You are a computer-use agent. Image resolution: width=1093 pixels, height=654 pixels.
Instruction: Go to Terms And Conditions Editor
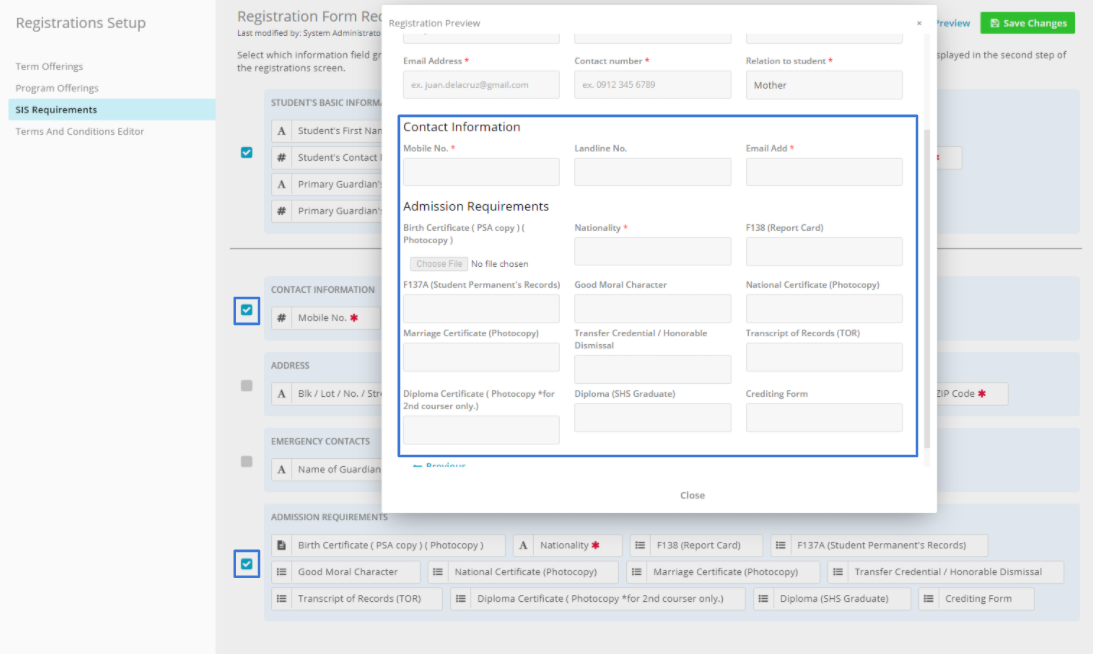pyautogui.click(x=80, y=132)
